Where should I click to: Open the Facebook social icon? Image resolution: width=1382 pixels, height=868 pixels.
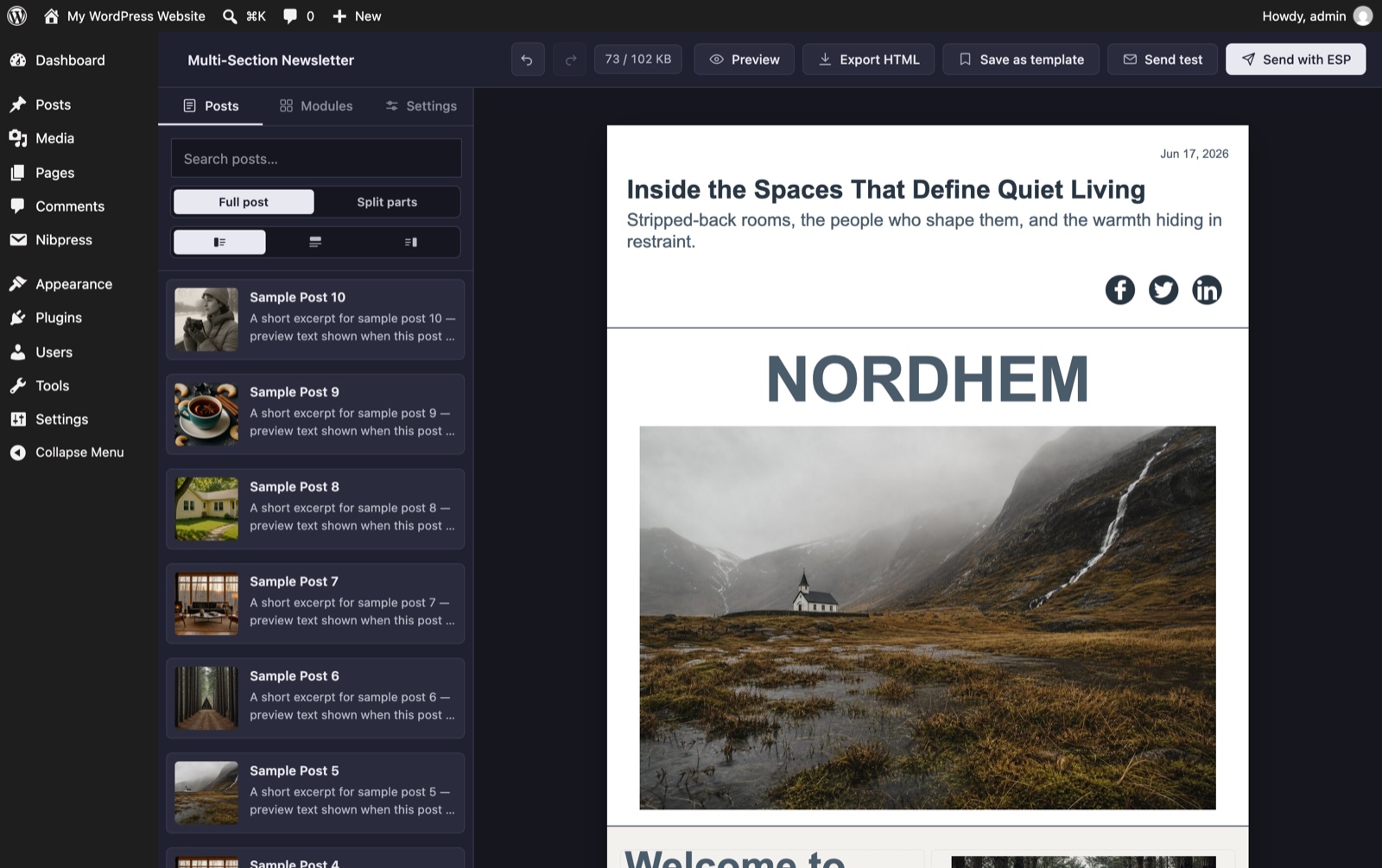coord(1120,289)
